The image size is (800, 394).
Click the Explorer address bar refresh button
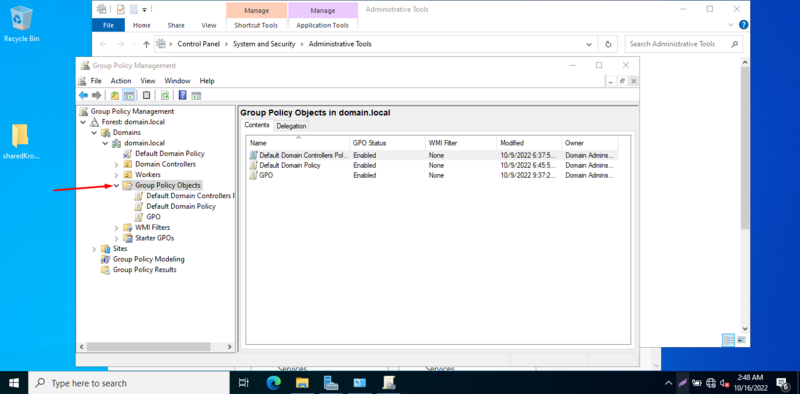(x=608, y=44)
